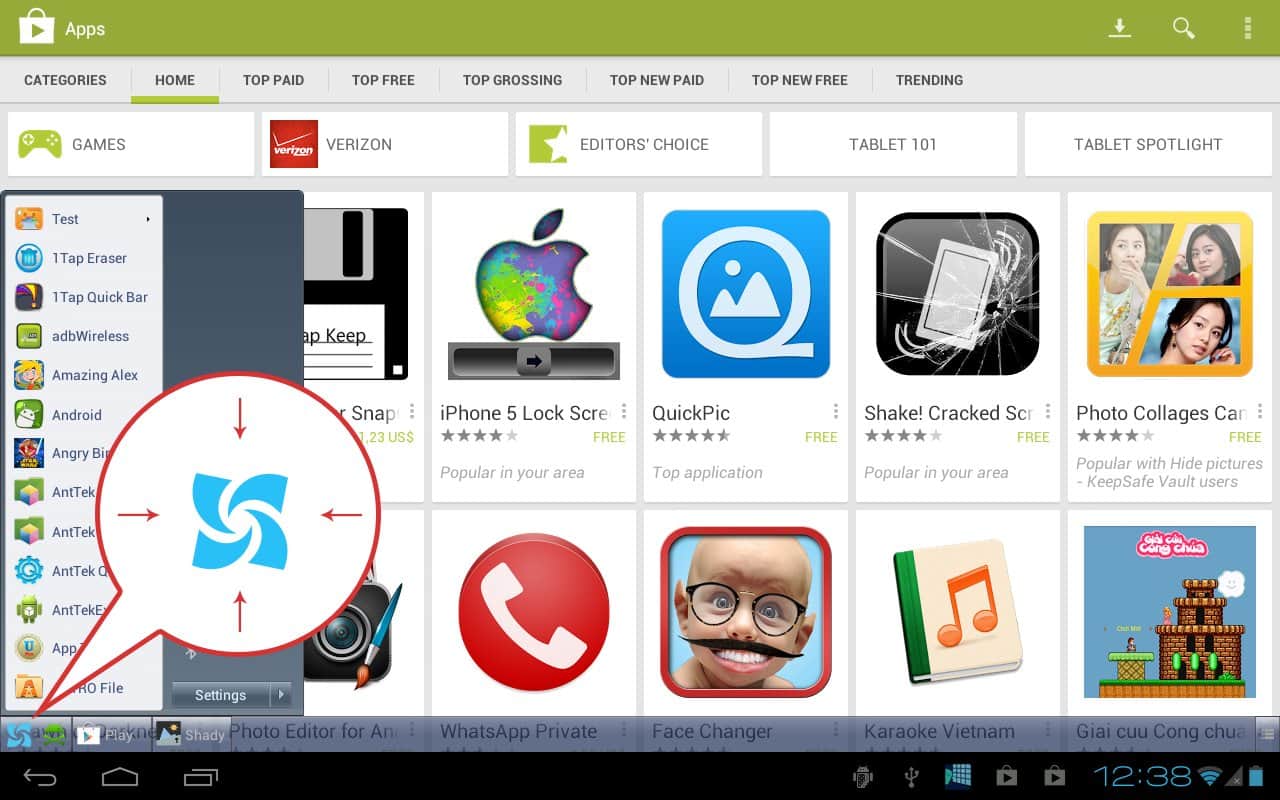The height and width of the screenshot is (800, 1280).
Task: Tap the Play Store bag logo
Action: 36,28
